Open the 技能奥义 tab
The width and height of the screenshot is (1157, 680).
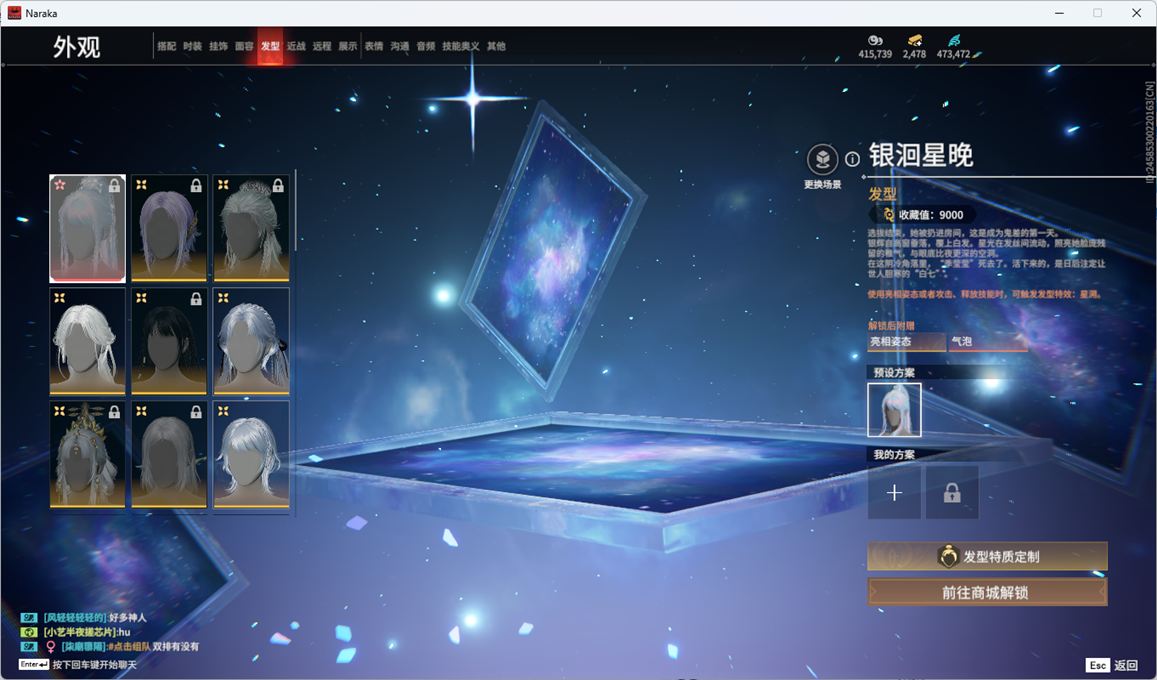coord(460,46)
